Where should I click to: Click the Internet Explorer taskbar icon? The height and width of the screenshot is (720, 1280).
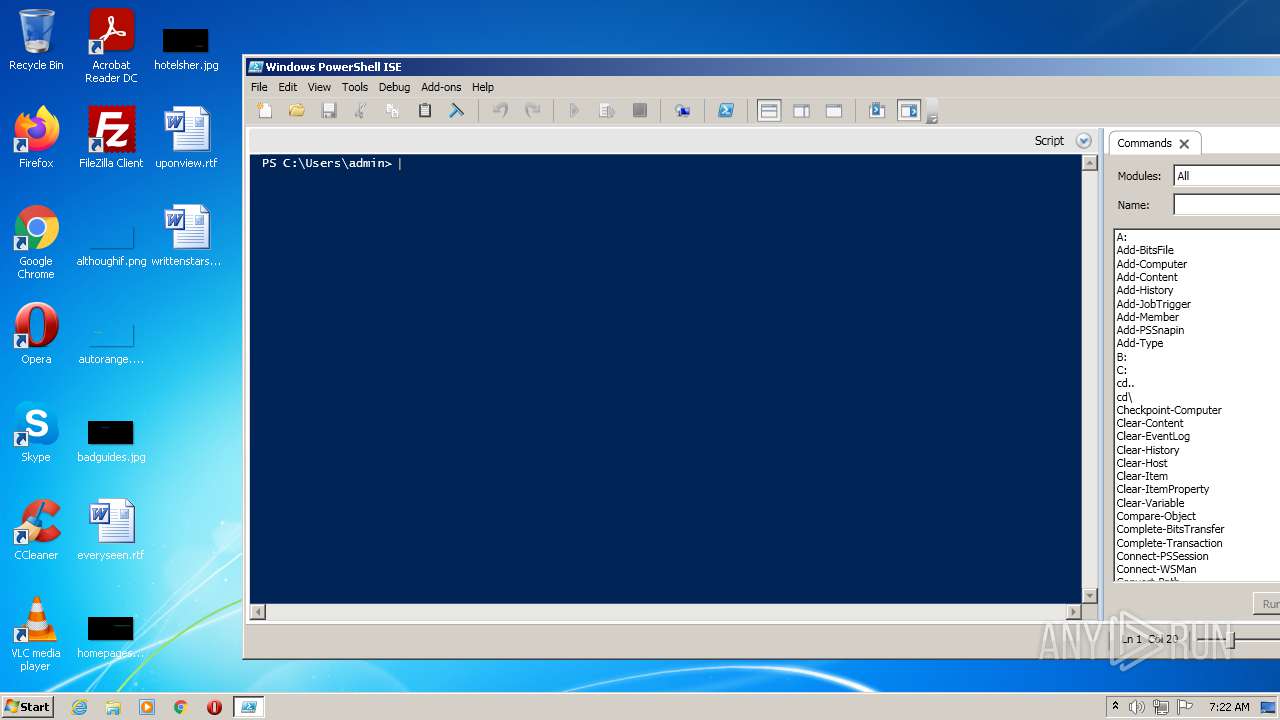pyautogui.click(x=79, y=707)
